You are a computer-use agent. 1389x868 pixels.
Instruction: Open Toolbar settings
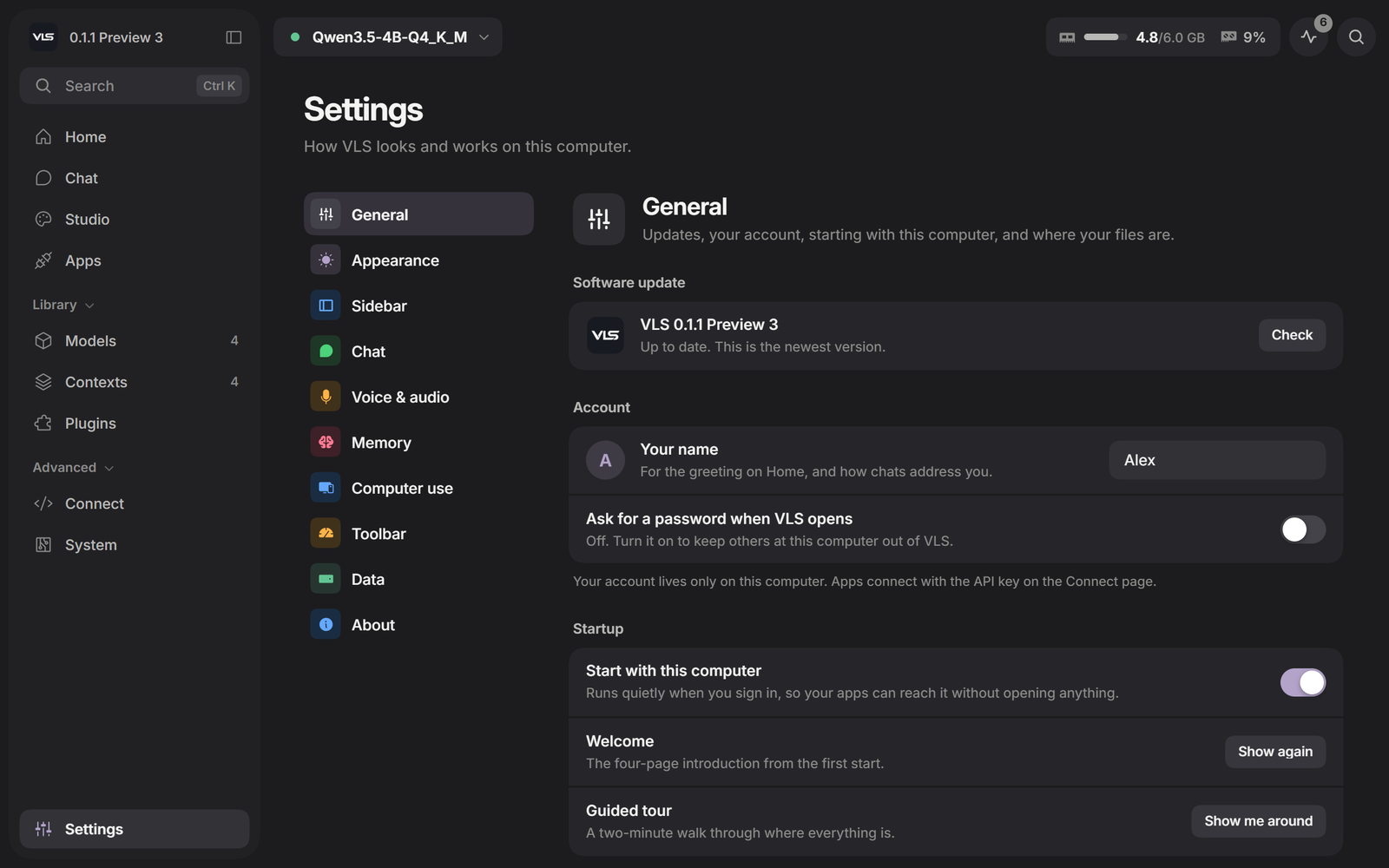(x=418, y=534)
